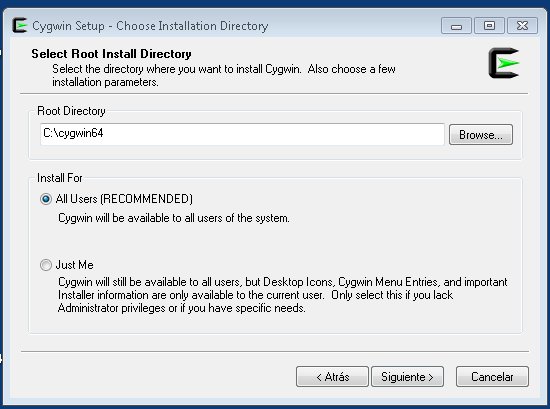550x409 pixels.
Task: Click the "Select Root Install Directory" heading
Action: point(111,54)
